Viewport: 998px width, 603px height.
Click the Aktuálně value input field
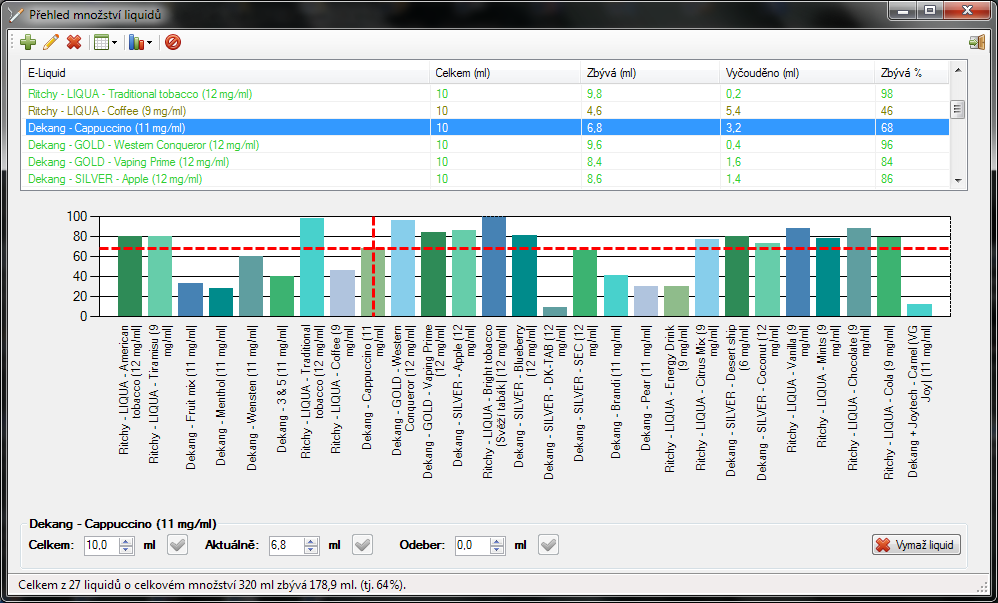[286, 545]
